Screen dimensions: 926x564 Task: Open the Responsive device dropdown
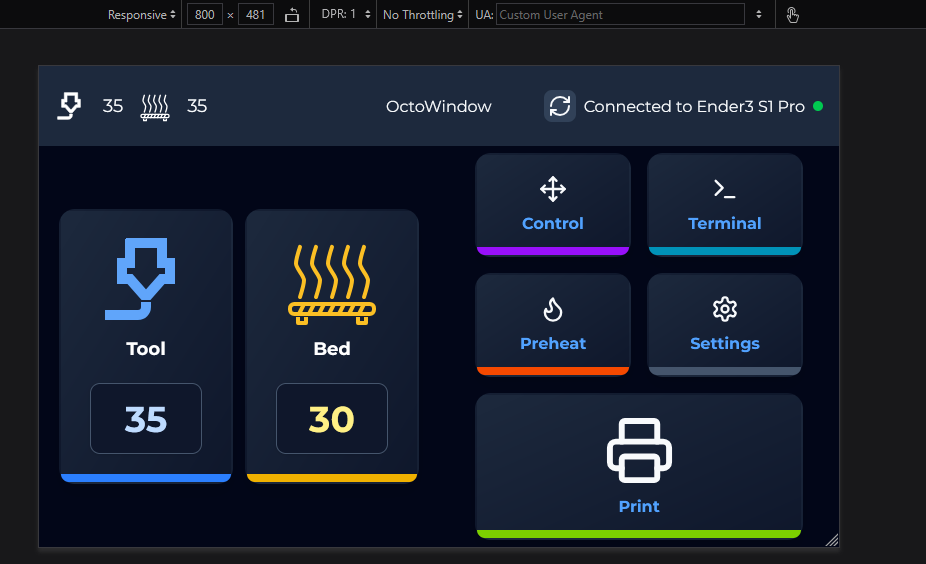click(142, 15)
